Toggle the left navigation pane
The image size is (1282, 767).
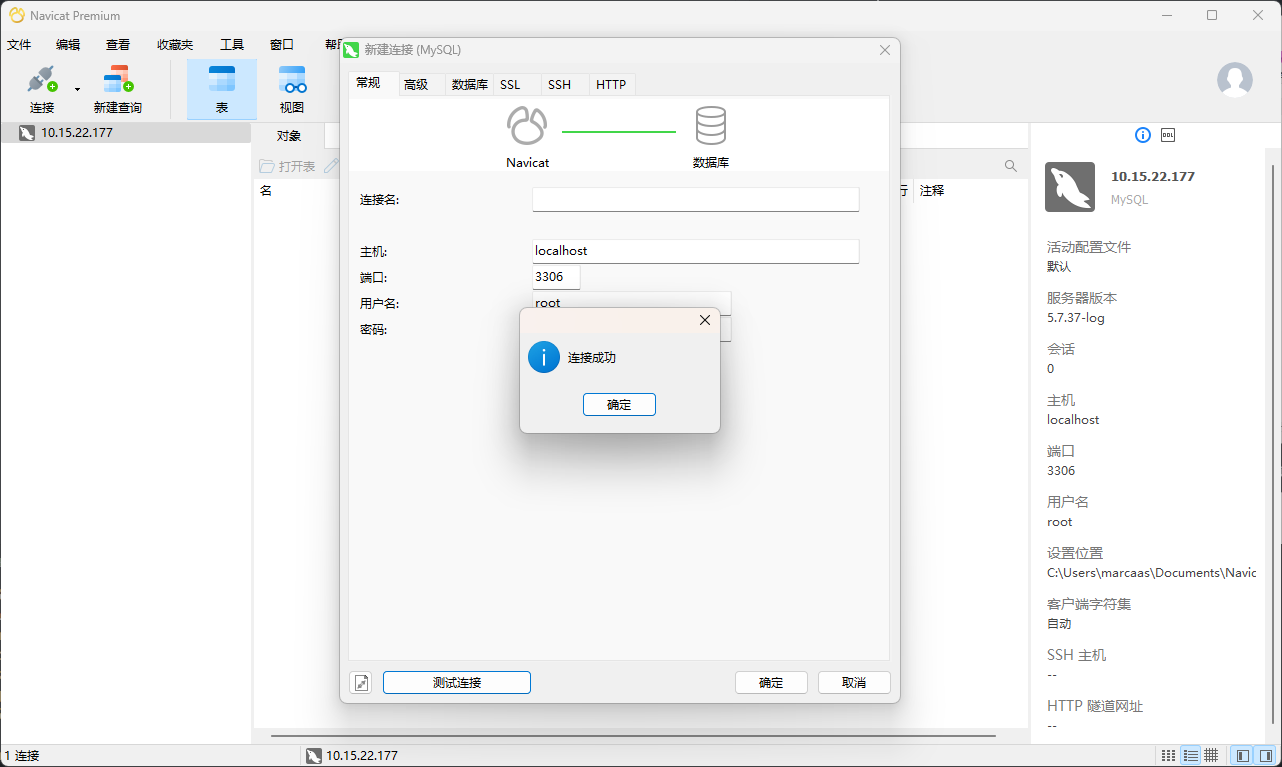point(1241,755)
